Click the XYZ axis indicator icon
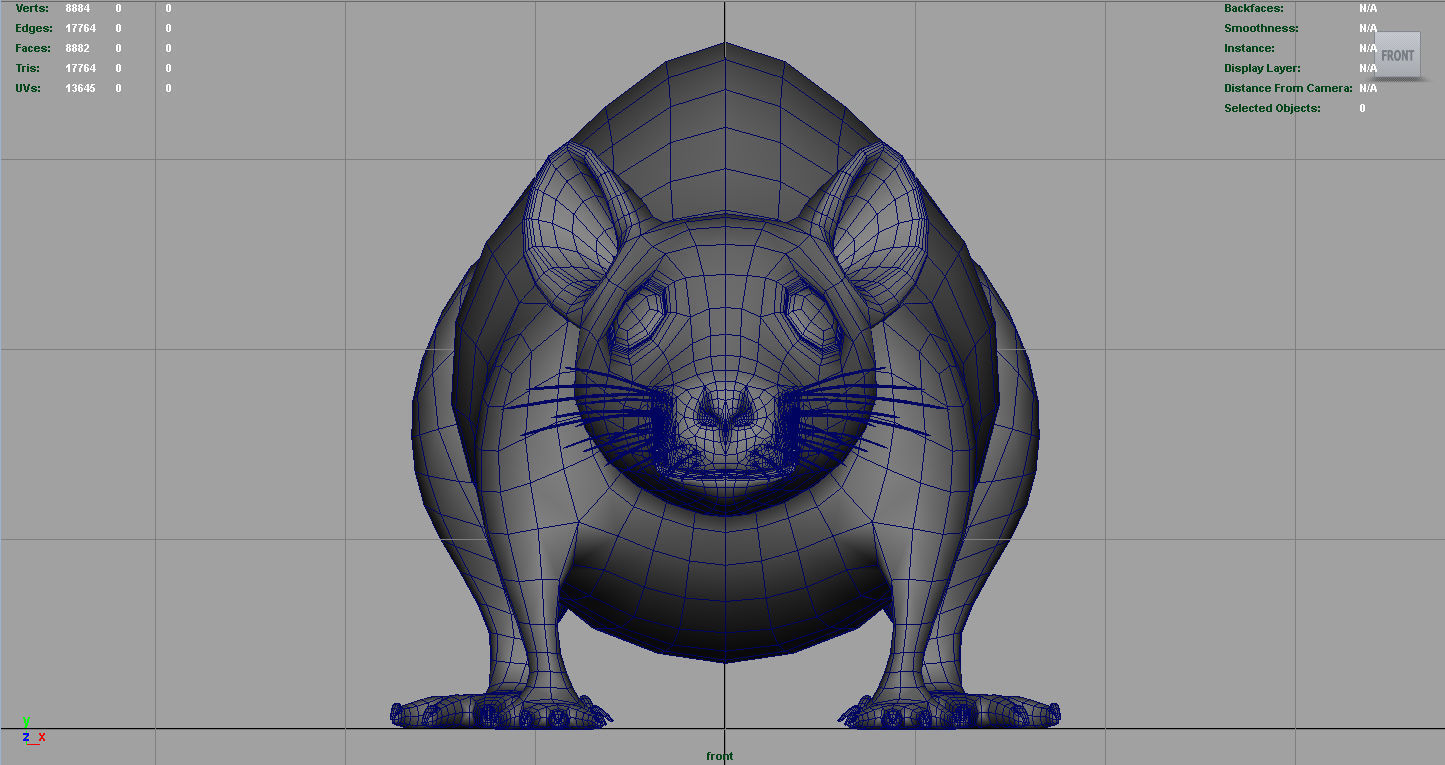 tap(33, 732)
